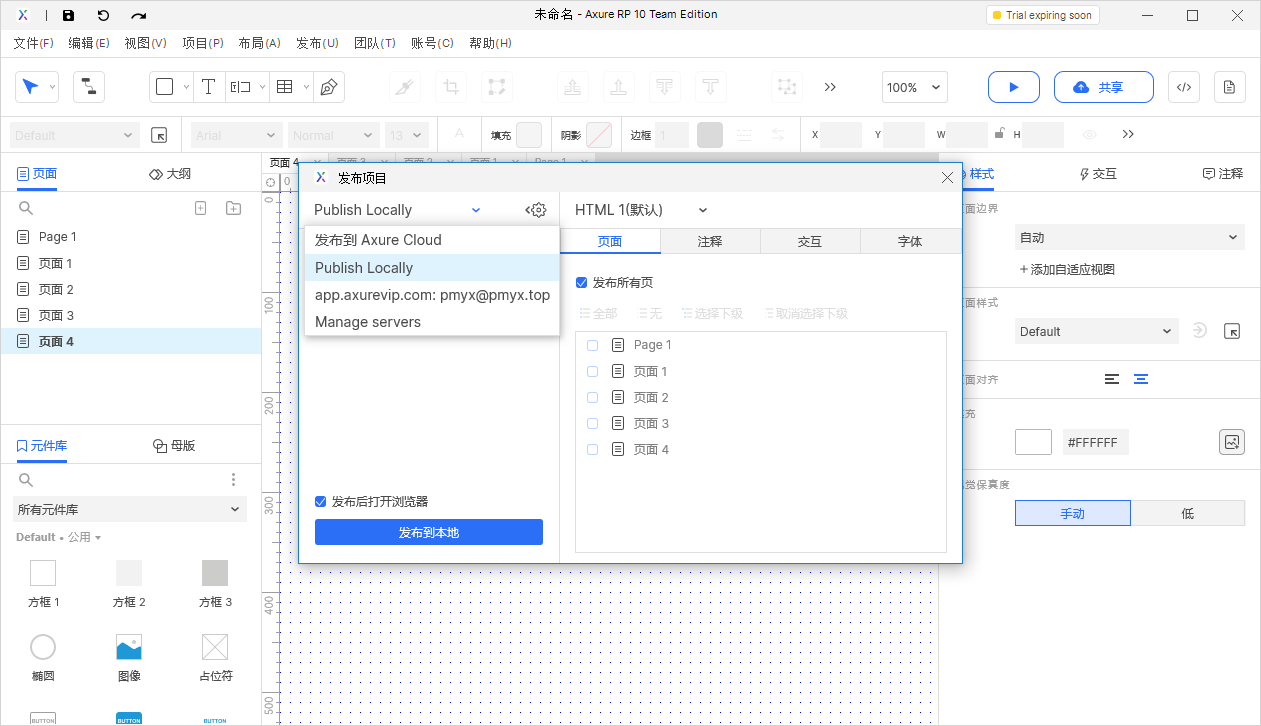Open the Table widget tool
Viewport: 1261px width, 726px height.
pos(284,87)
